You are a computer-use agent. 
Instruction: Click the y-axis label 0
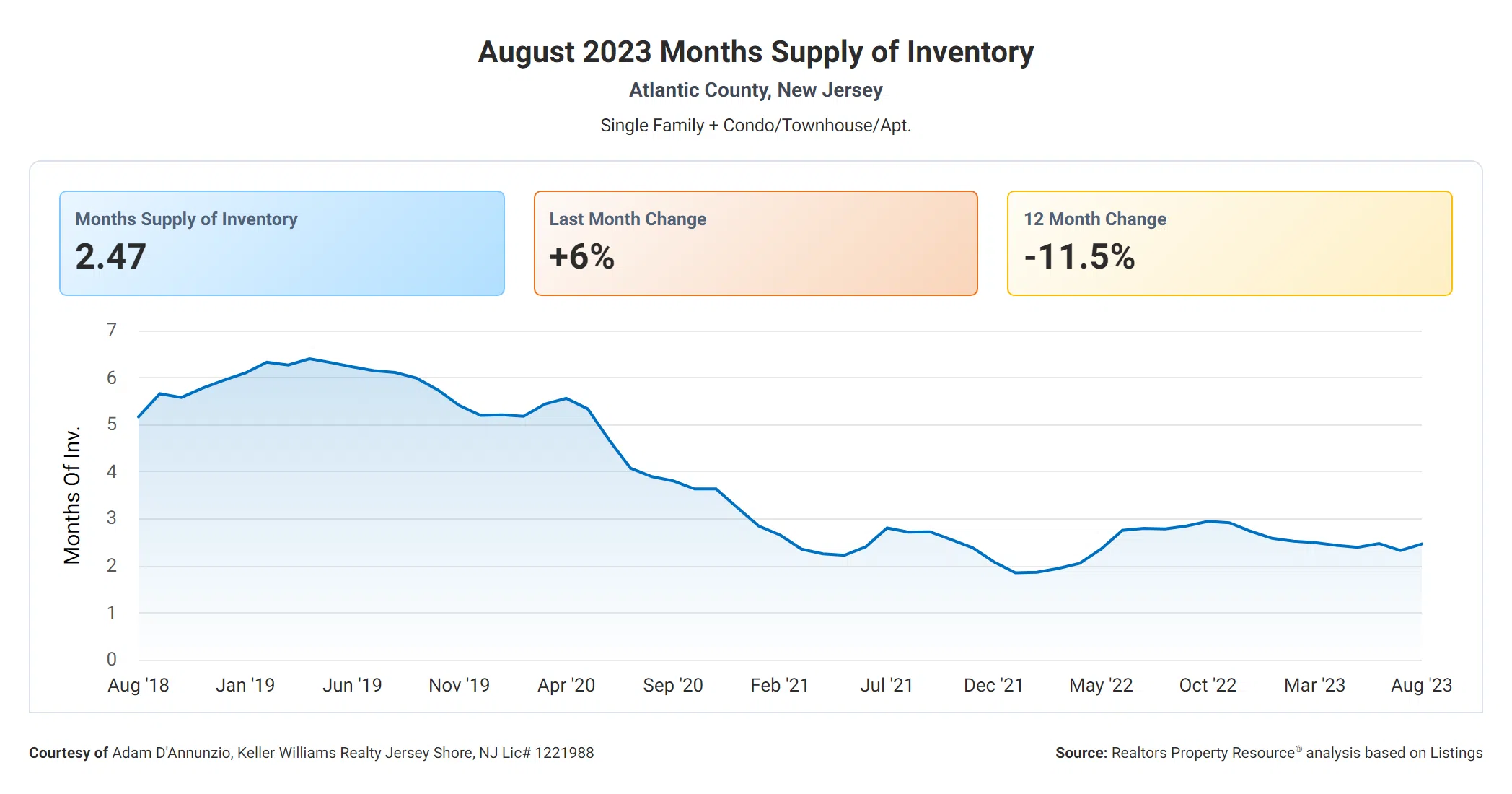pos(111,659)
